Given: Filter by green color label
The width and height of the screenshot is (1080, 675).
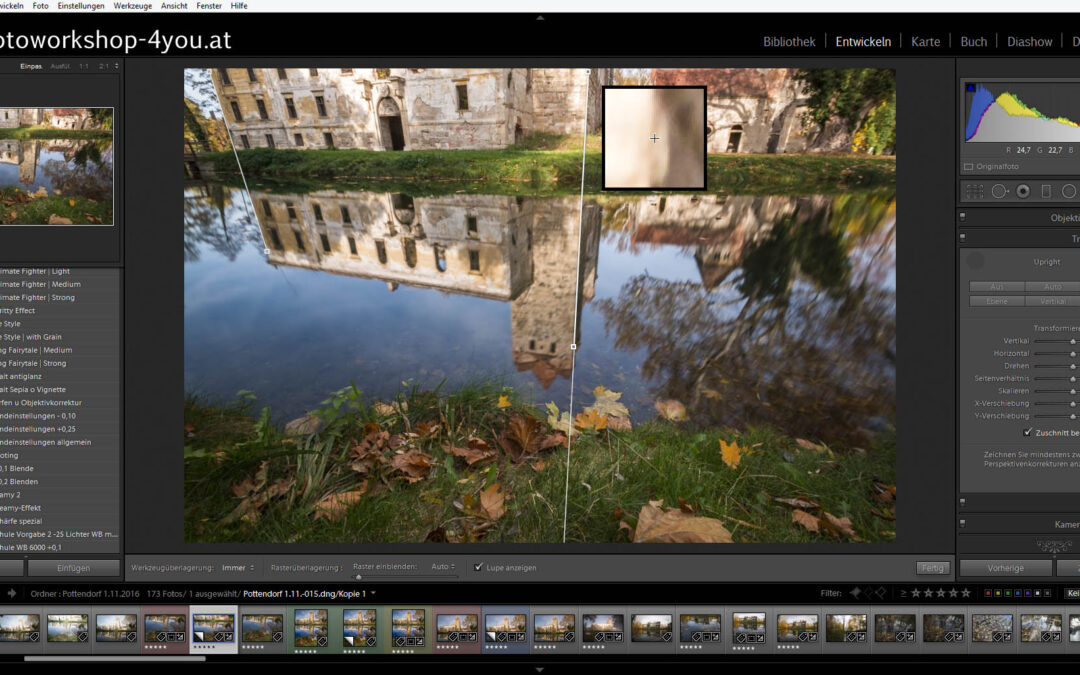Looking at the screenshot, I should tap(1008, 593).
